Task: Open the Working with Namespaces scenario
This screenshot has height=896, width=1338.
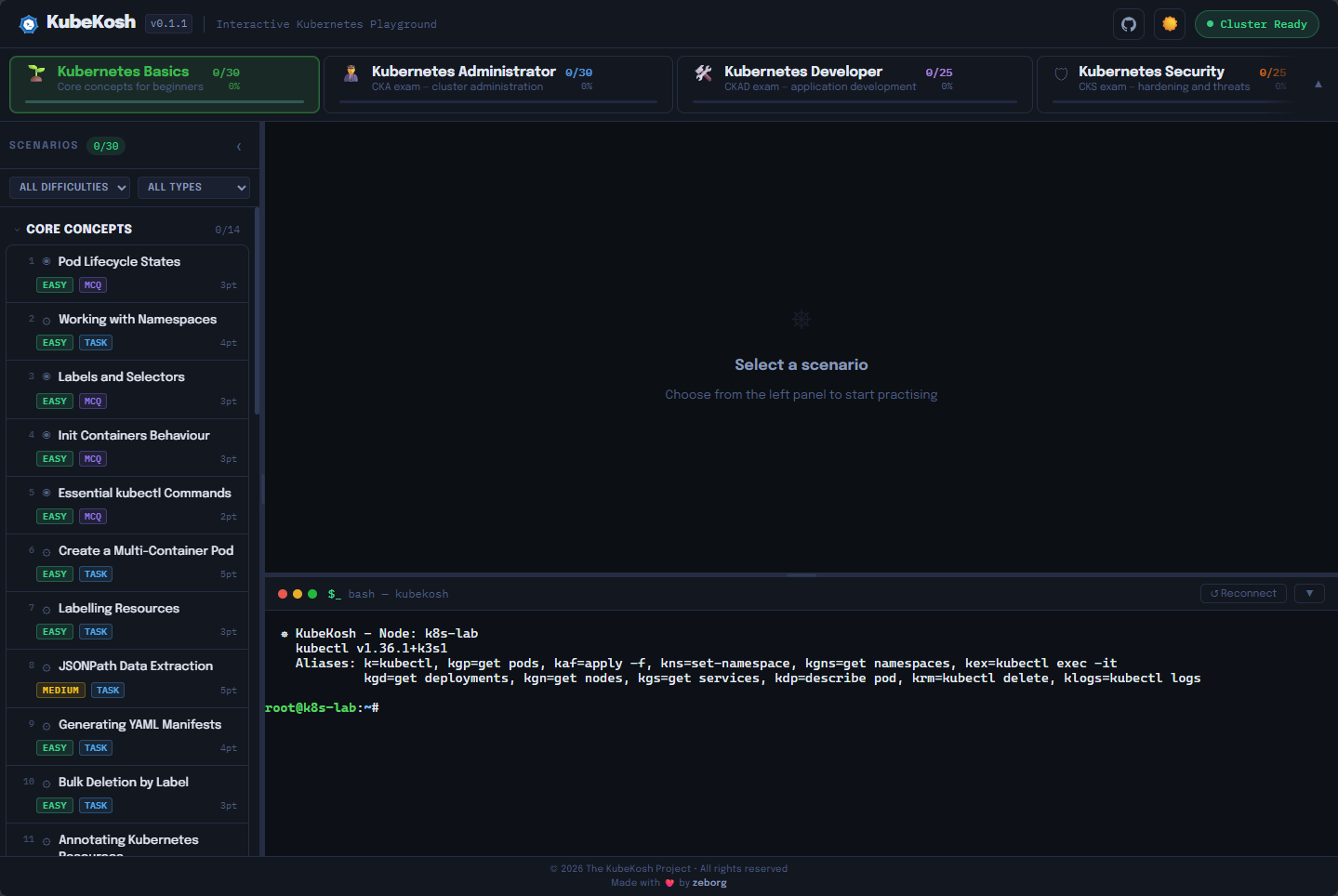Action: point(127,331)
